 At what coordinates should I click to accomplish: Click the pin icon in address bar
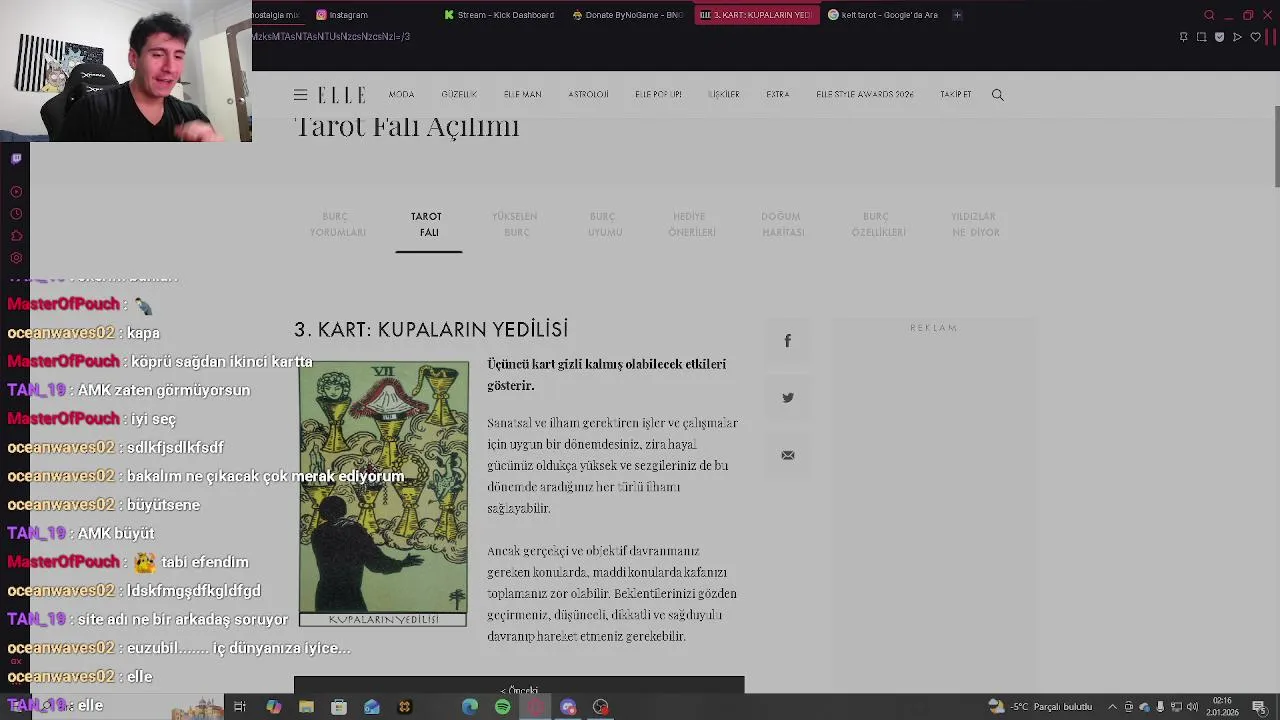[x=1183, y=37]
